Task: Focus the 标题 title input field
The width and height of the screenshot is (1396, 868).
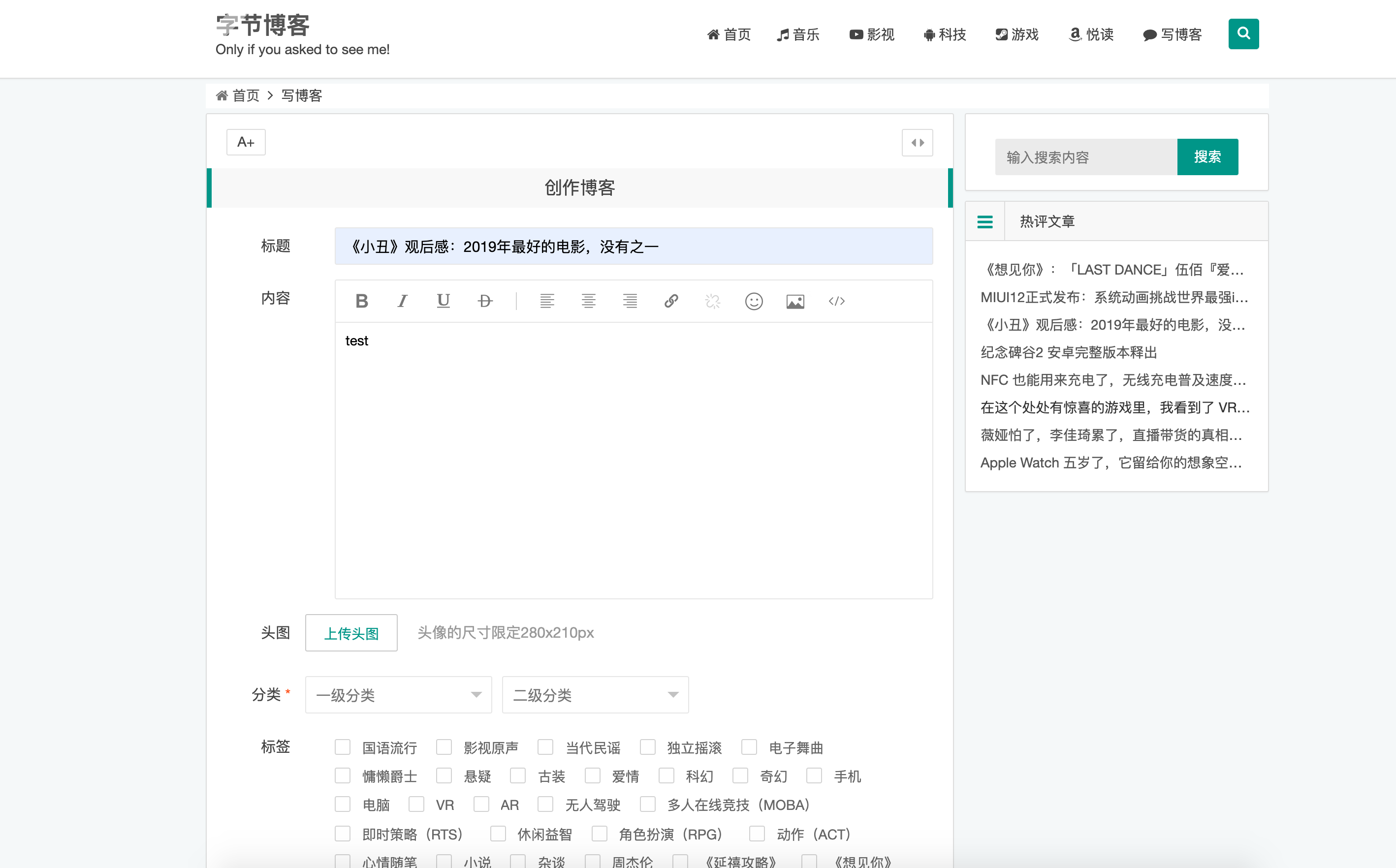Action: point(634,246)
